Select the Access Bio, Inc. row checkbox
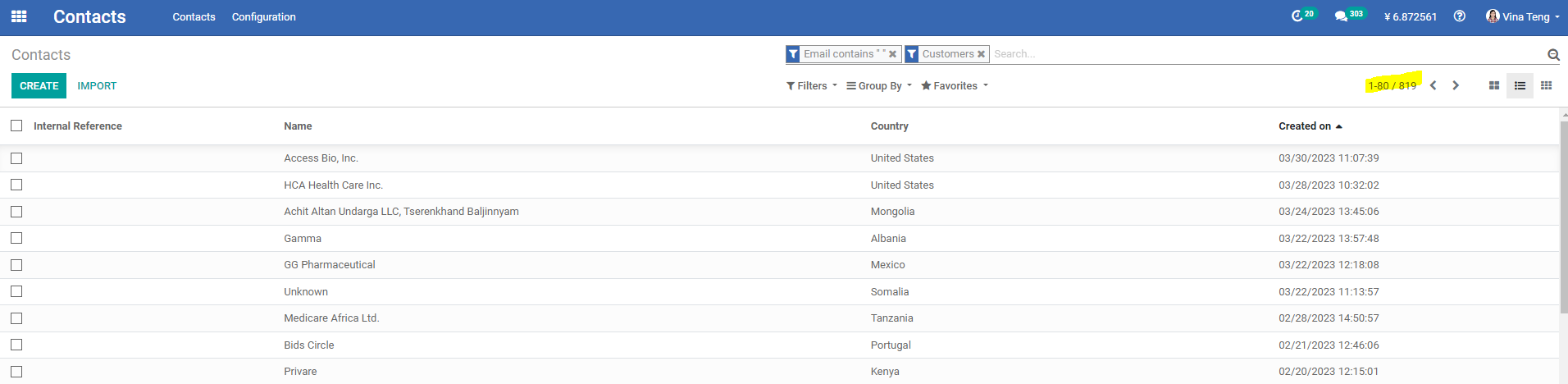This screenshot has height=384, width=1568. pos(16,158)
